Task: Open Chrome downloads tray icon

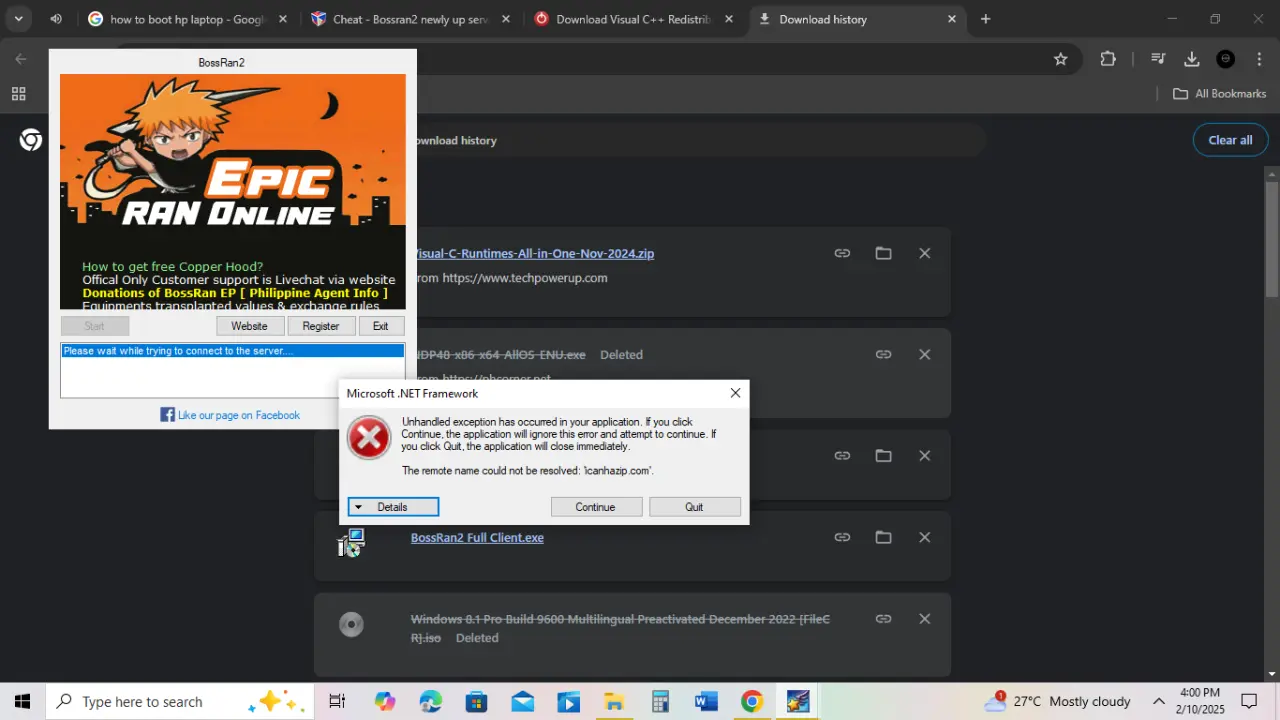Action: click(x=1192, y=59)
